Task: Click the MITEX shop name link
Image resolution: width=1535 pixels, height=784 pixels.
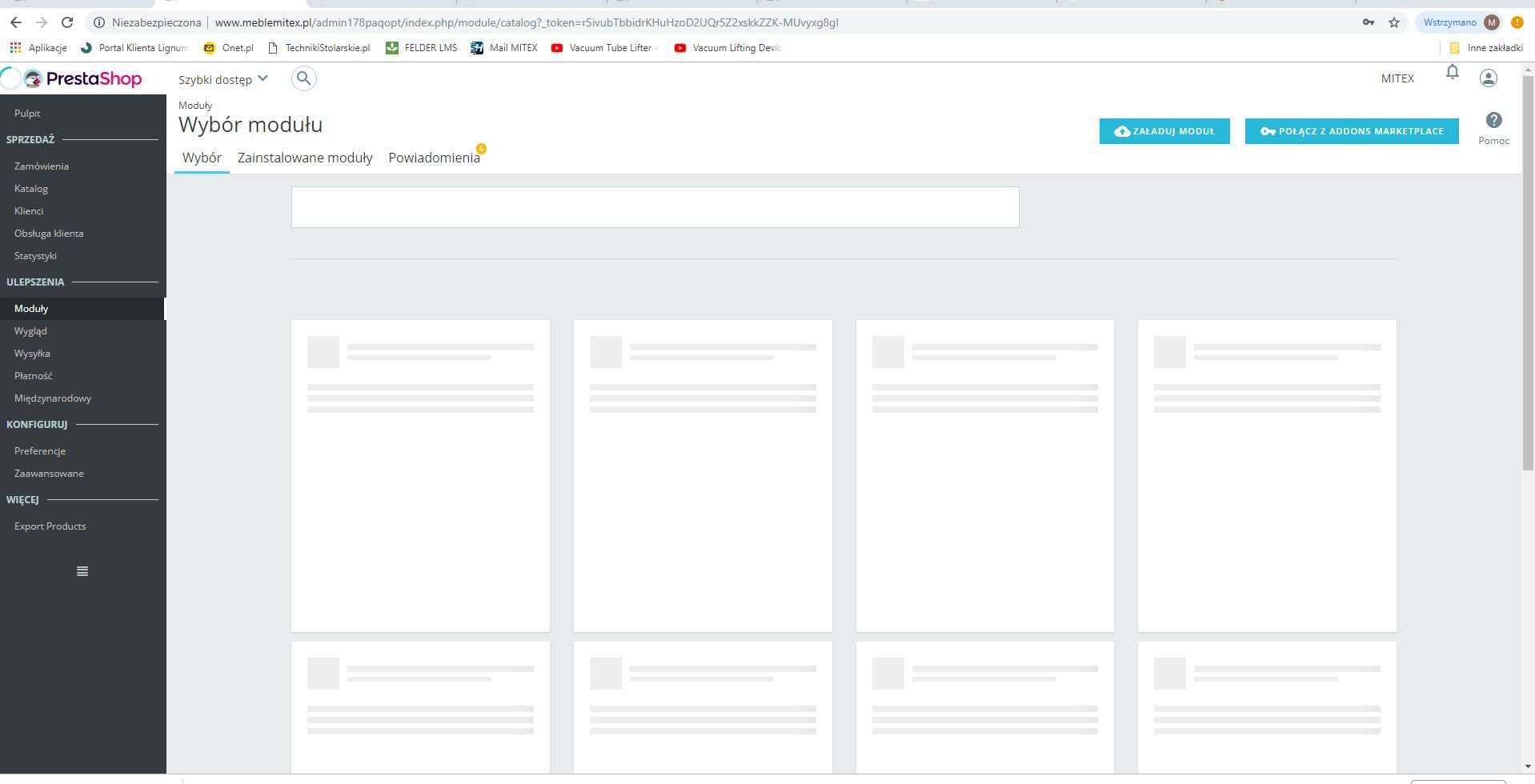Action: pos(1397,78)
